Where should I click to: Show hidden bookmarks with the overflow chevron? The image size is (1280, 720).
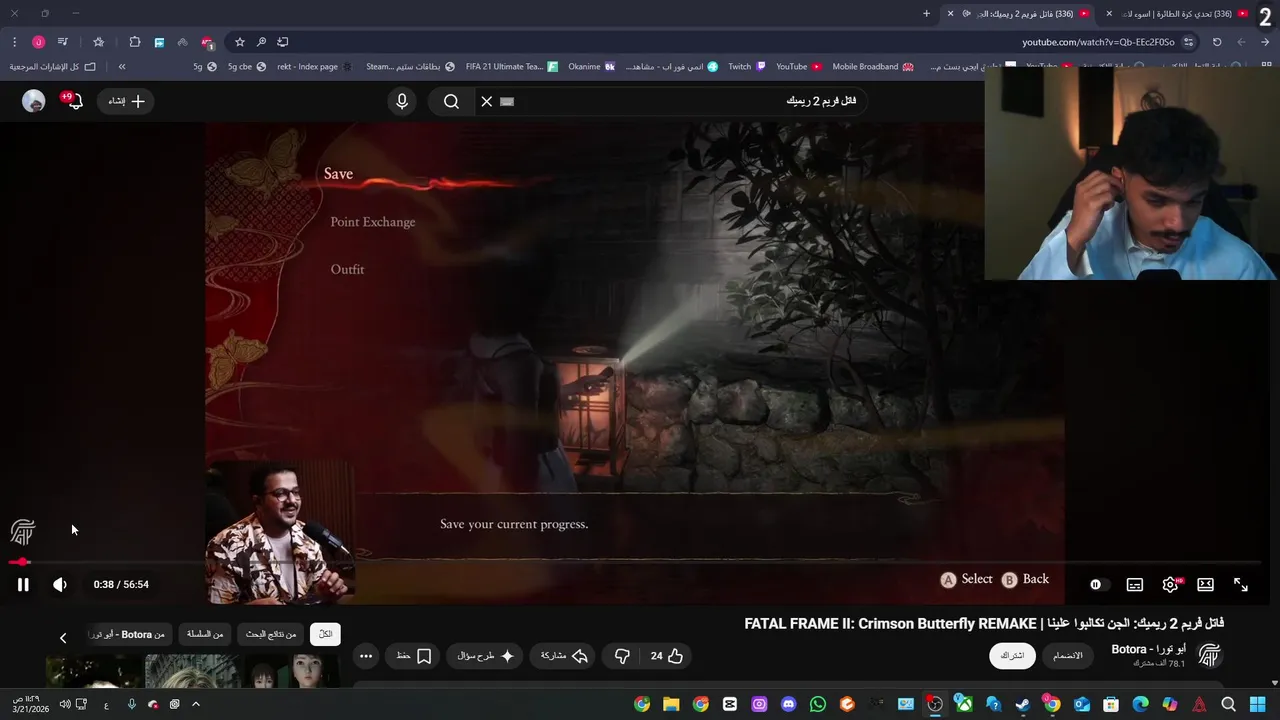coord(122,67)
